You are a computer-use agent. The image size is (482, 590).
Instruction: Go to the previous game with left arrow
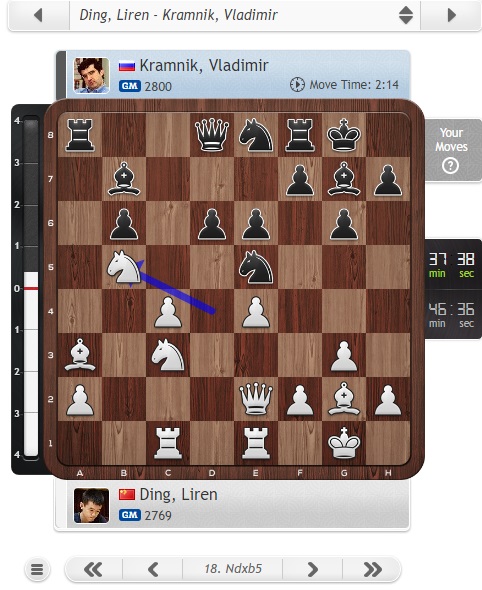[x=38, y=15]
